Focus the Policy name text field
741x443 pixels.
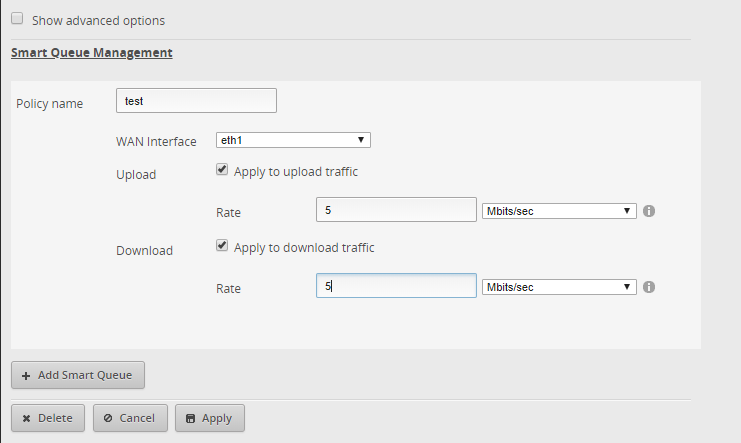pos(196,101)
